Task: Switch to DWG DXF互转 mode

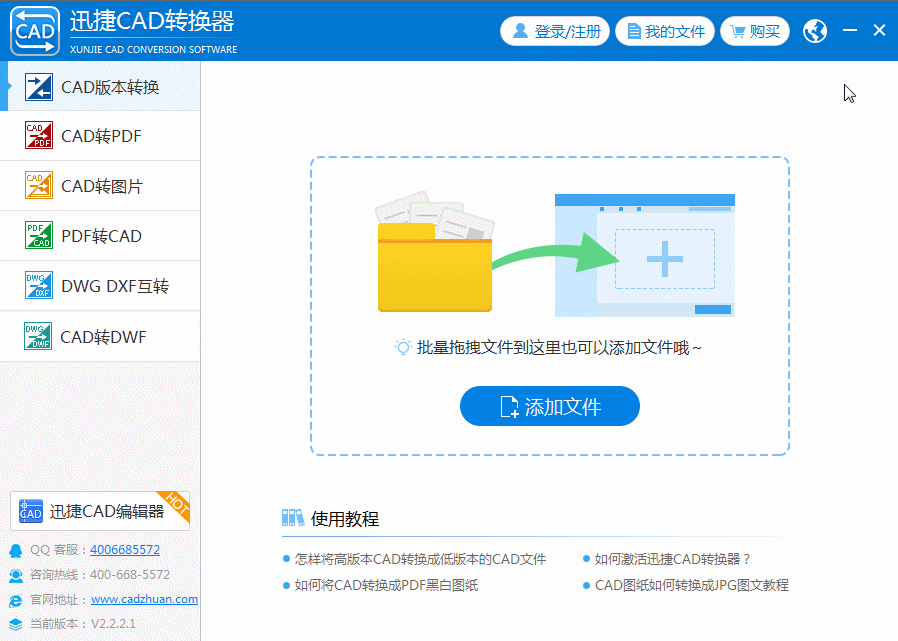Action: click(100, 286)
